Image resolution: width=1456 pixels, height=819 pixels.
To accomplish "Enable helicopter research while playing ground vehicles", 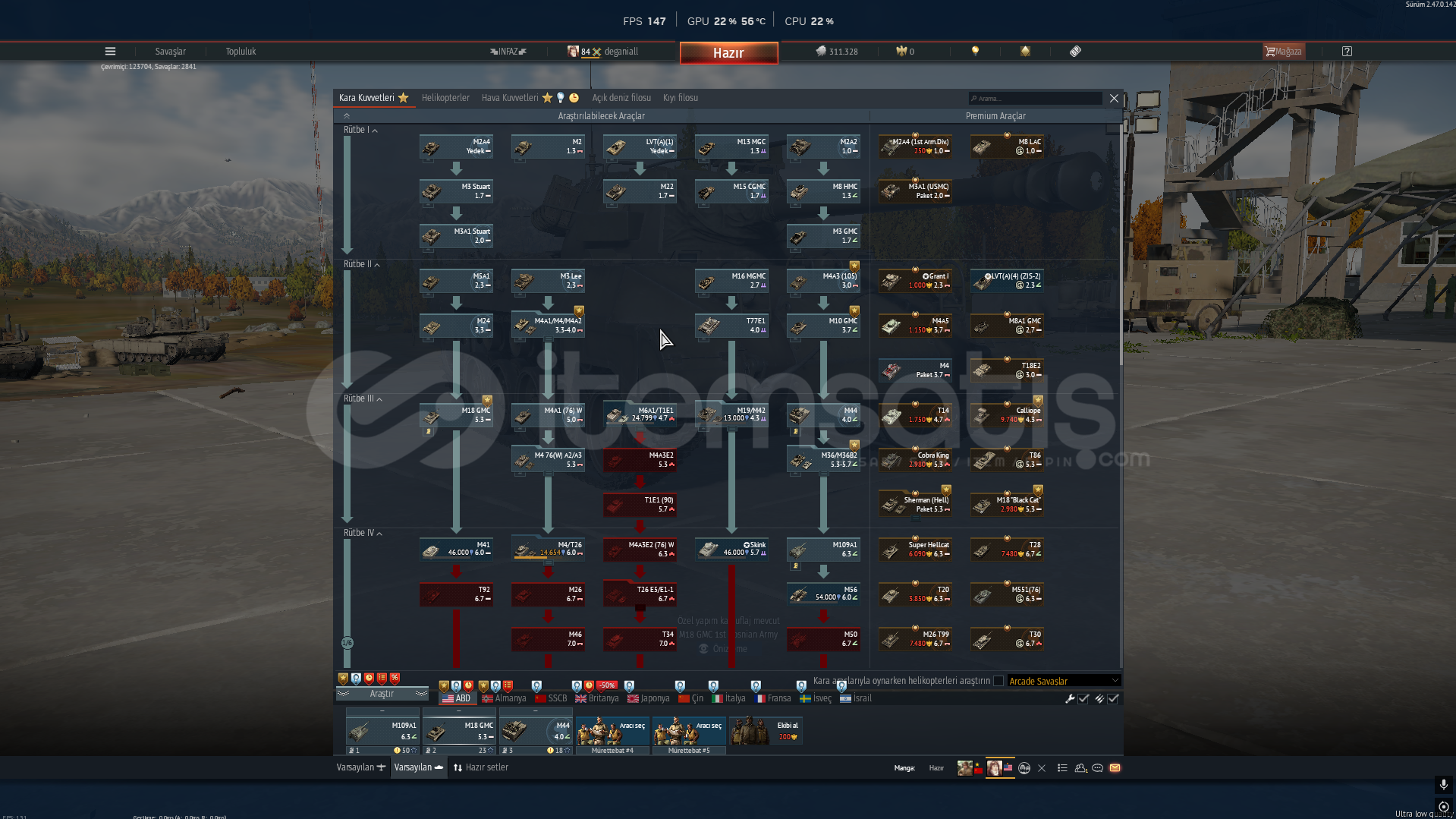I will 998,681.
